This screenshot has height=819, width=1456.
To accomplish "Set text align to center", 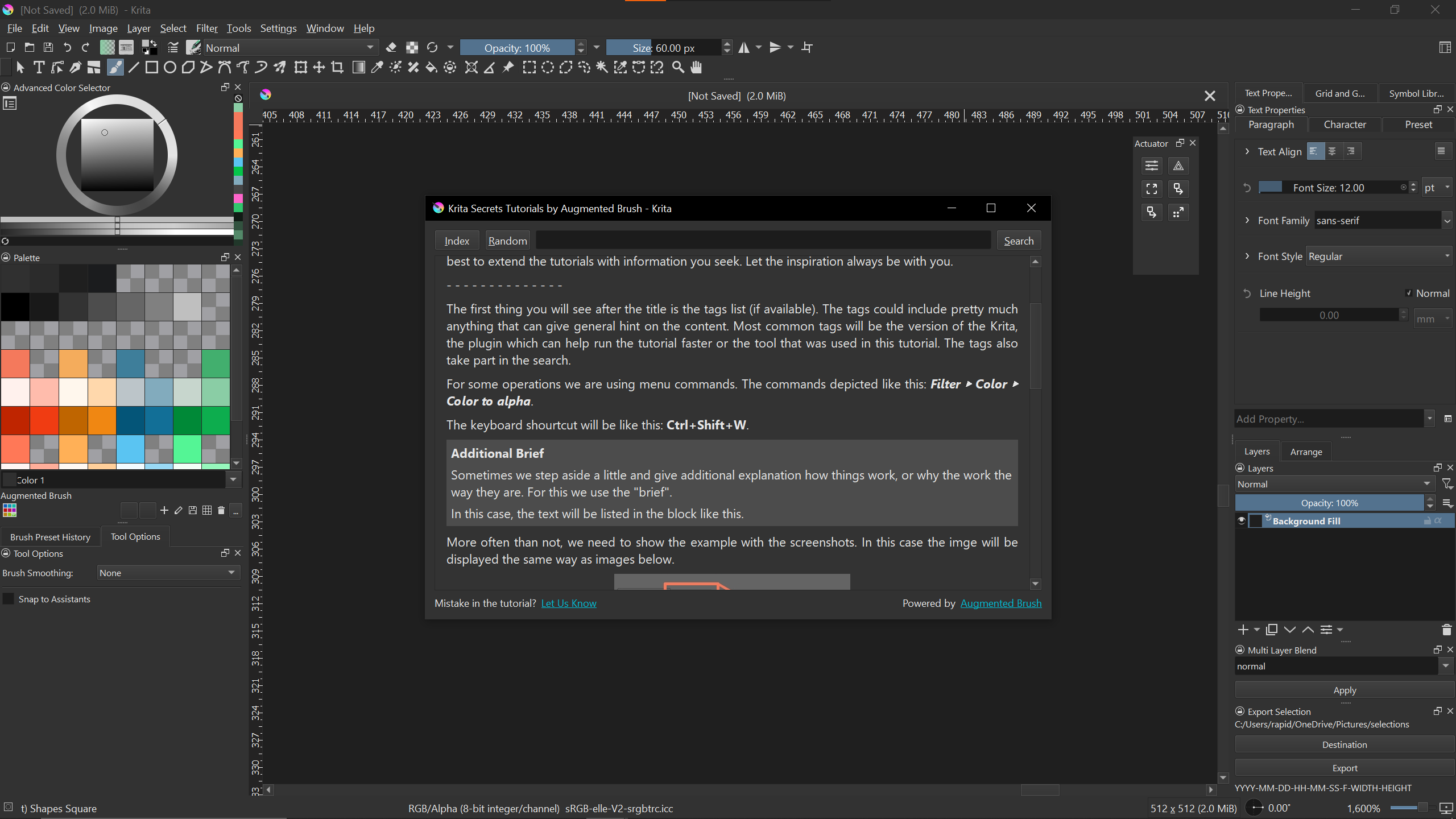I will click(1332, 151).
